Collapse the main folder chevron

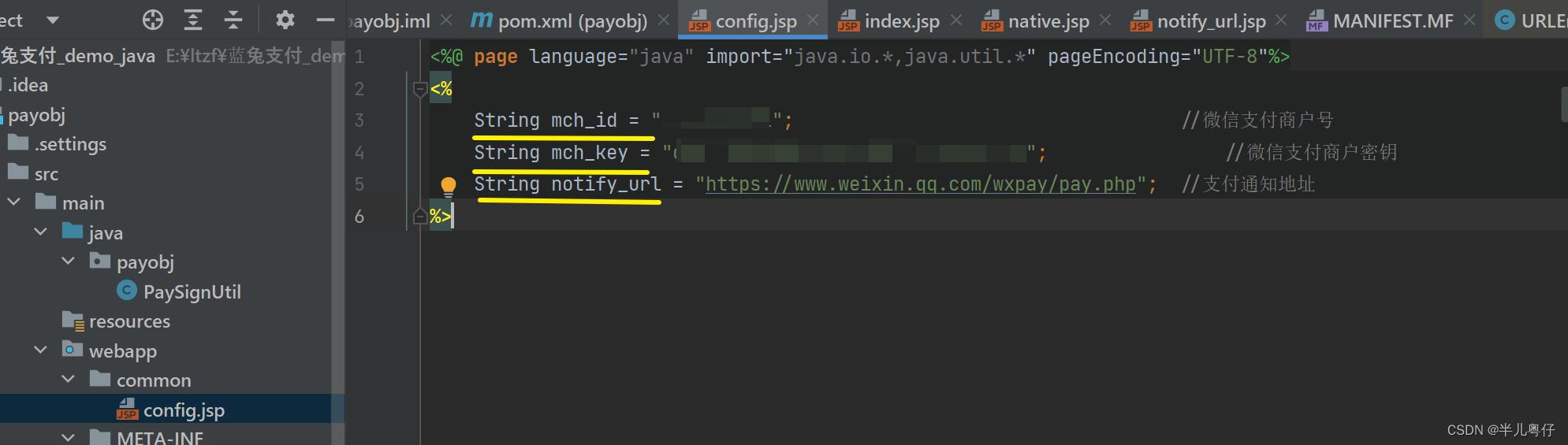13,202
